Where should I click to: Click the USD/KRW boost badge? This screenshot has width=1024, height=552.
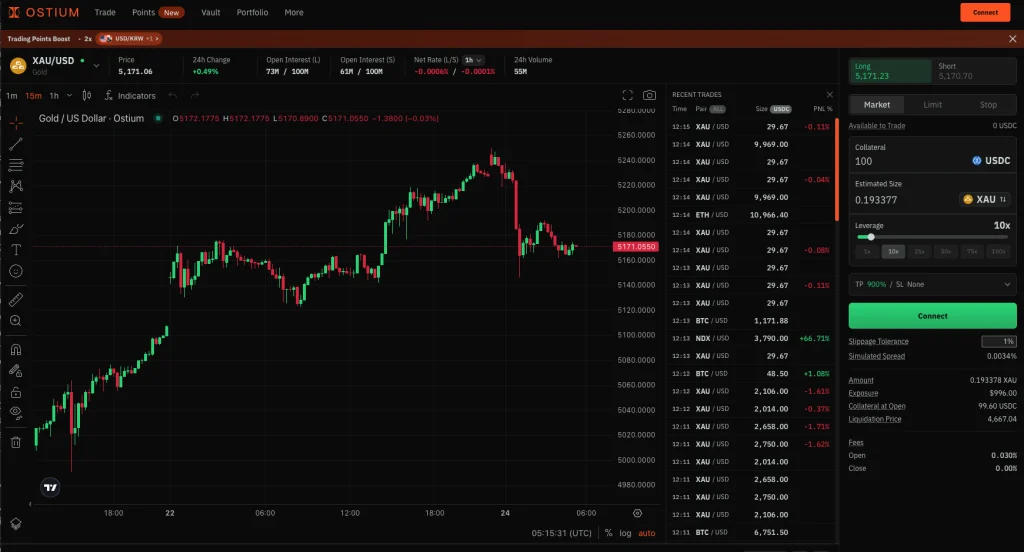point(129,39)
